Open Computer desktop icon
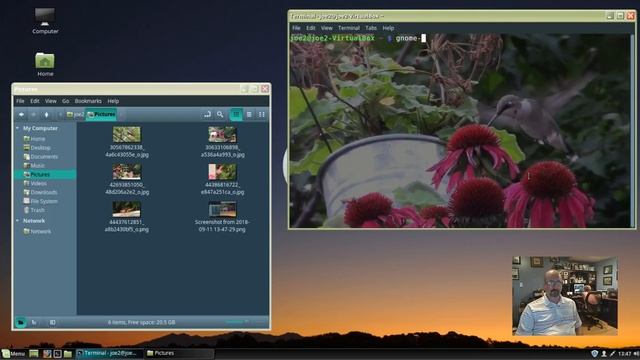This screenshot has width=640, height=360. point(45,21)
